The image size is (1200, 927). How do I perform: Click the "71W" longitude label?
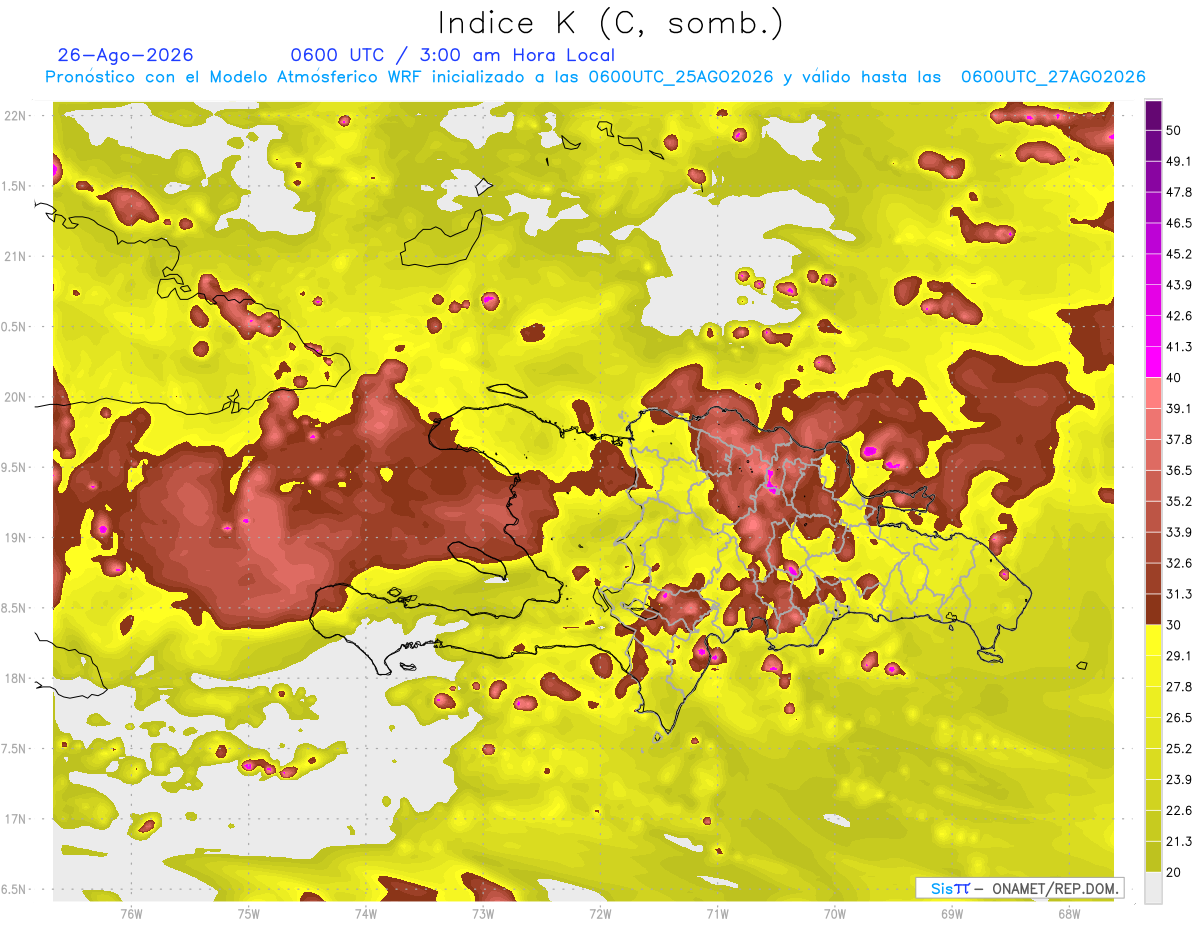click(717, 913)
